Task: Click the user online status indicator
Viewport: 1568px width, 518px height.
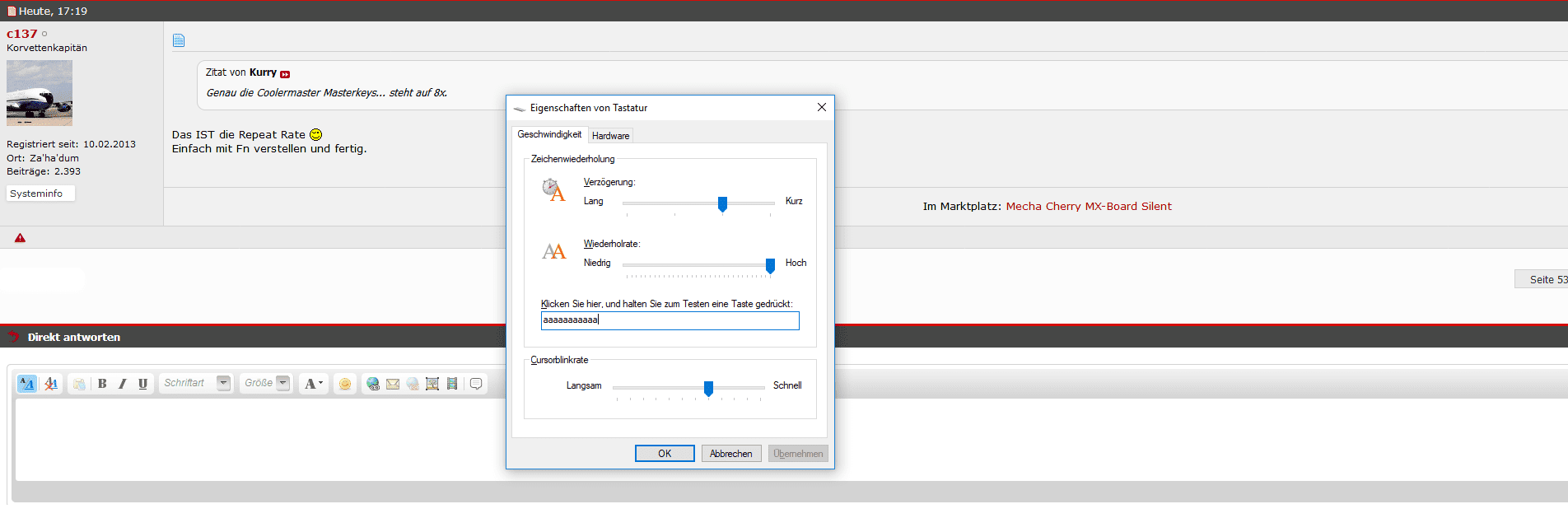Action: coord(44,34)
